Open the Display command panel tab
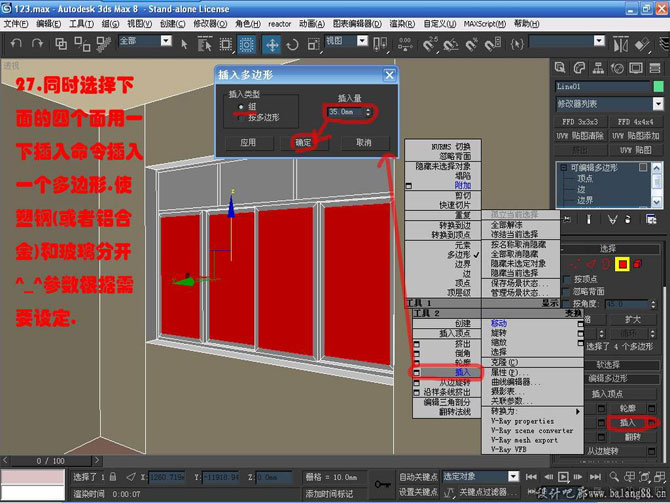 636,68
